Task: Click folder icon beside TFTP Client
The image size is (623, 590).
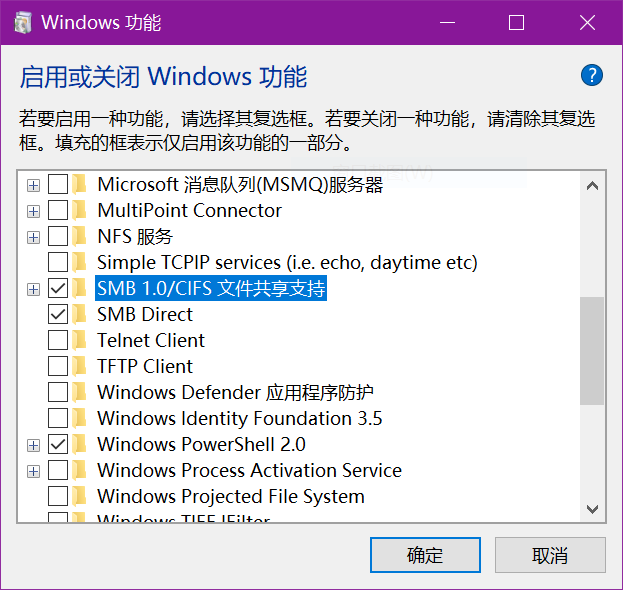Action: [x=80, y=366]
